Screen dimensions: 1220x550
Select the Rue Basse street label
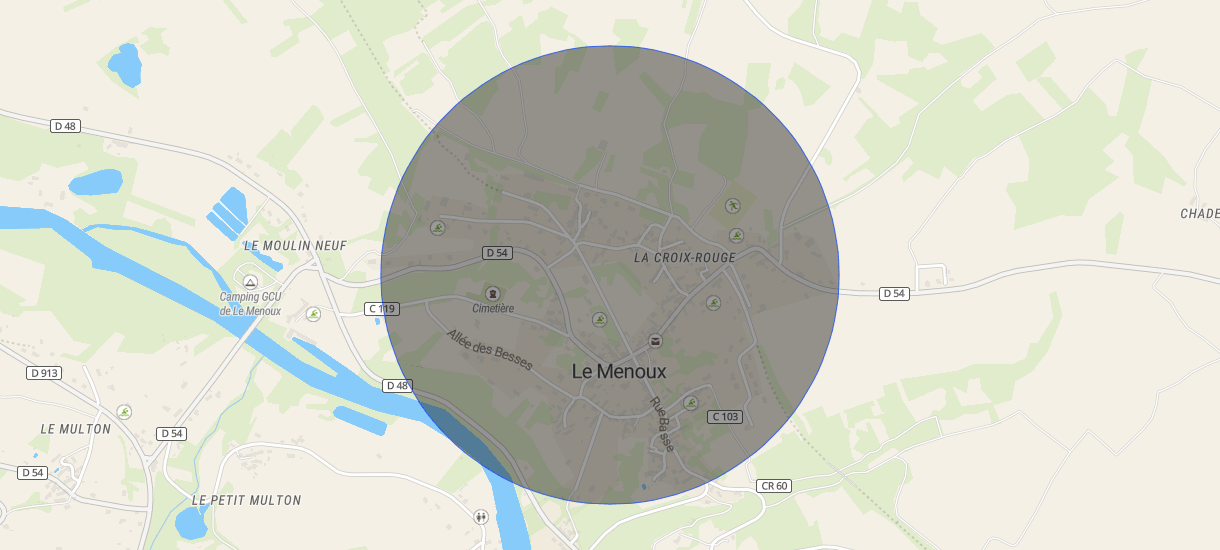click(x=662, y=425)
